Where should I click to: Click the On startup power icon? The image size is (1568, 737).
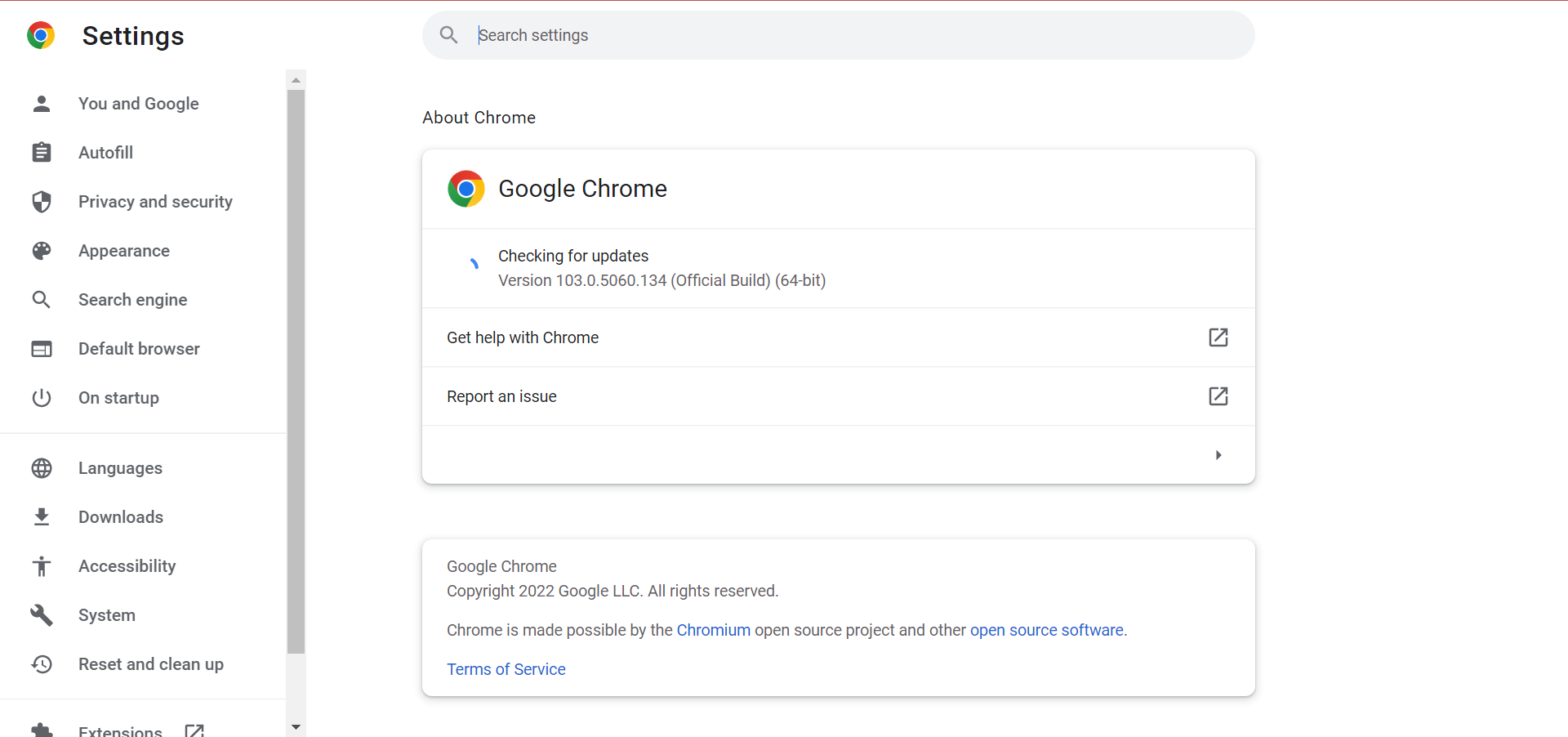pos(42,398)
